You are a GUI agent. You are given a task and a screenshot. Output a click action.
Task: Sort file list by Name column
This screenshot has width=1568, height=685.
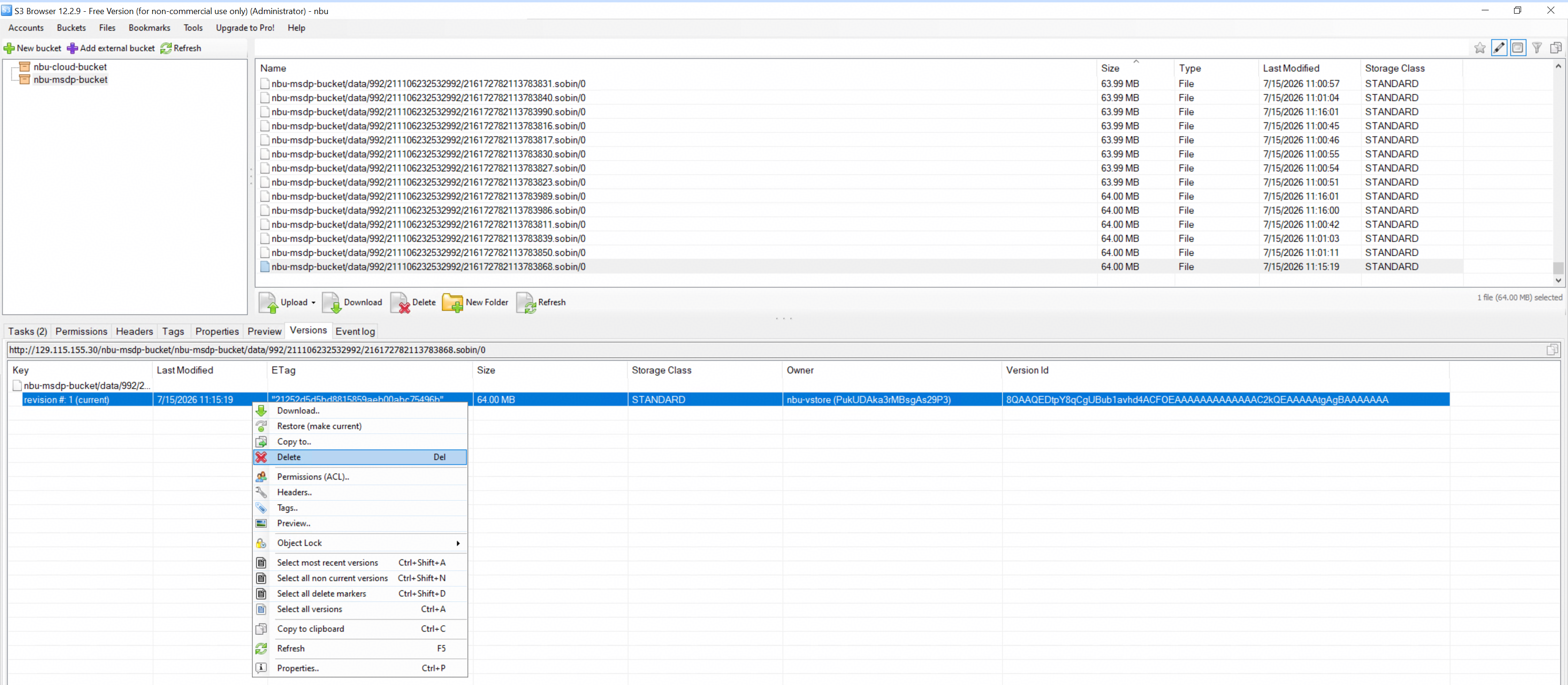tap(676, 68)
